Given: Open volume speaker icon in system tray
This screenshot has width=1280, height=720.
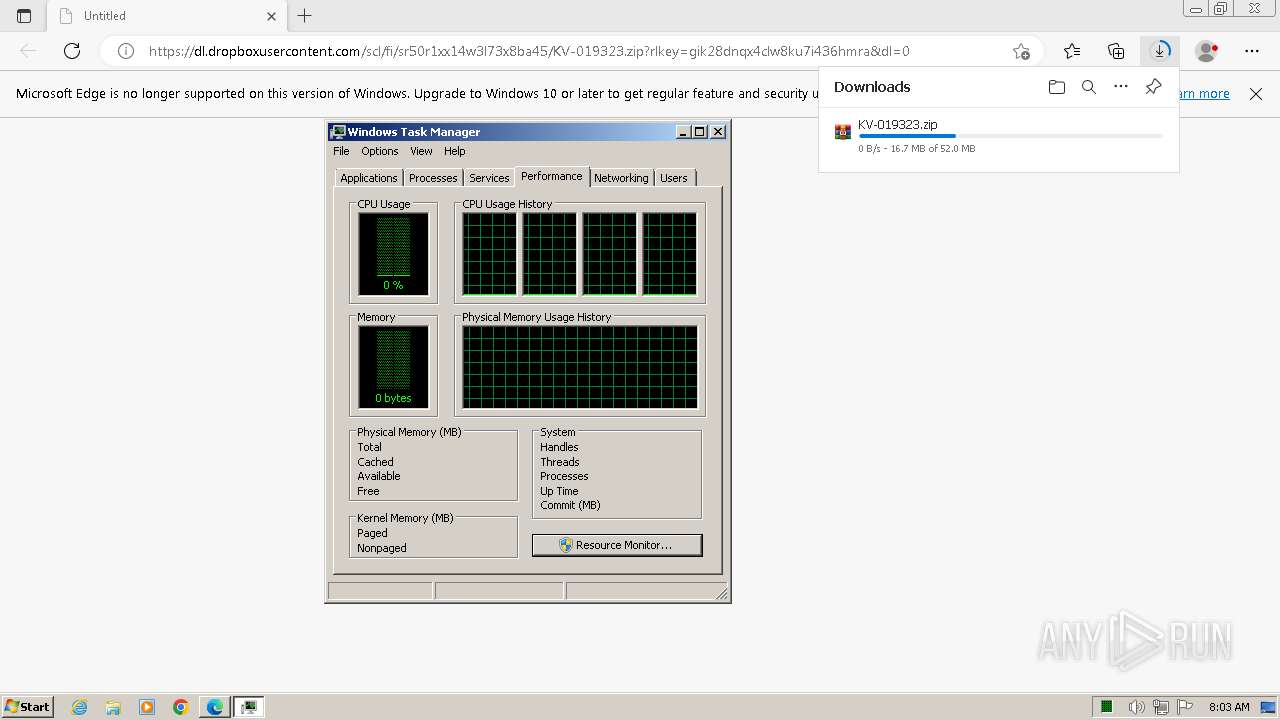Looking at the screenshot, I should pyautogui.click(x=1136, y=707).
